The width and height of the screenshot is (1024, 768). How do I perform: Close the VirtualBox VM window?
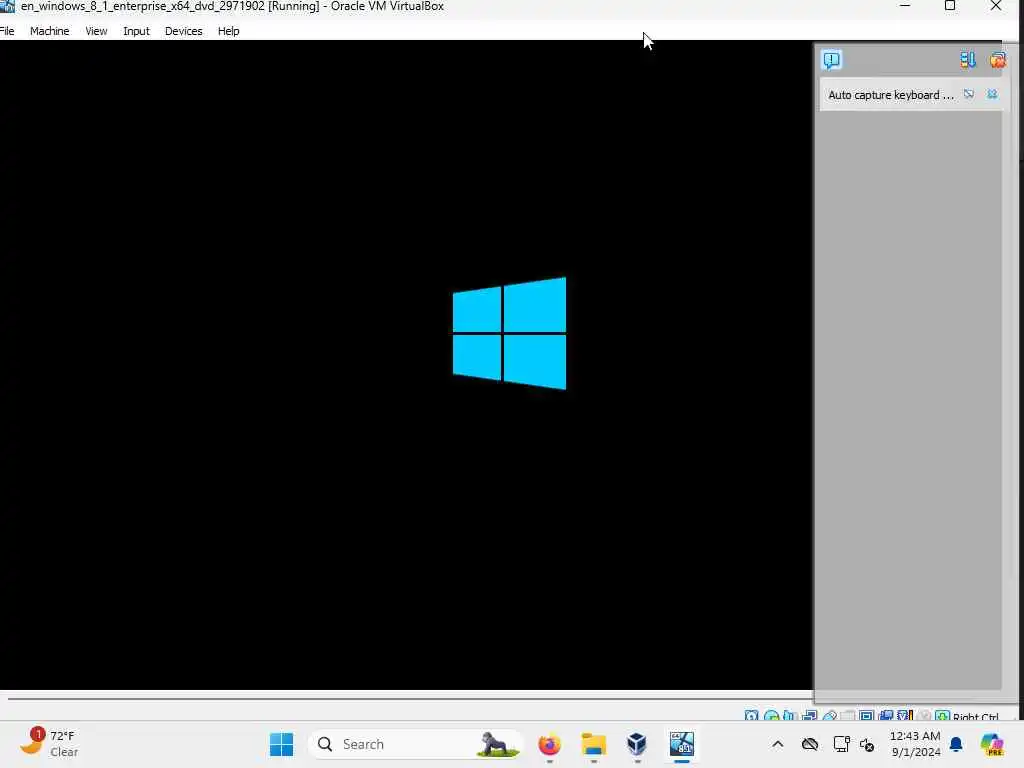996,6
